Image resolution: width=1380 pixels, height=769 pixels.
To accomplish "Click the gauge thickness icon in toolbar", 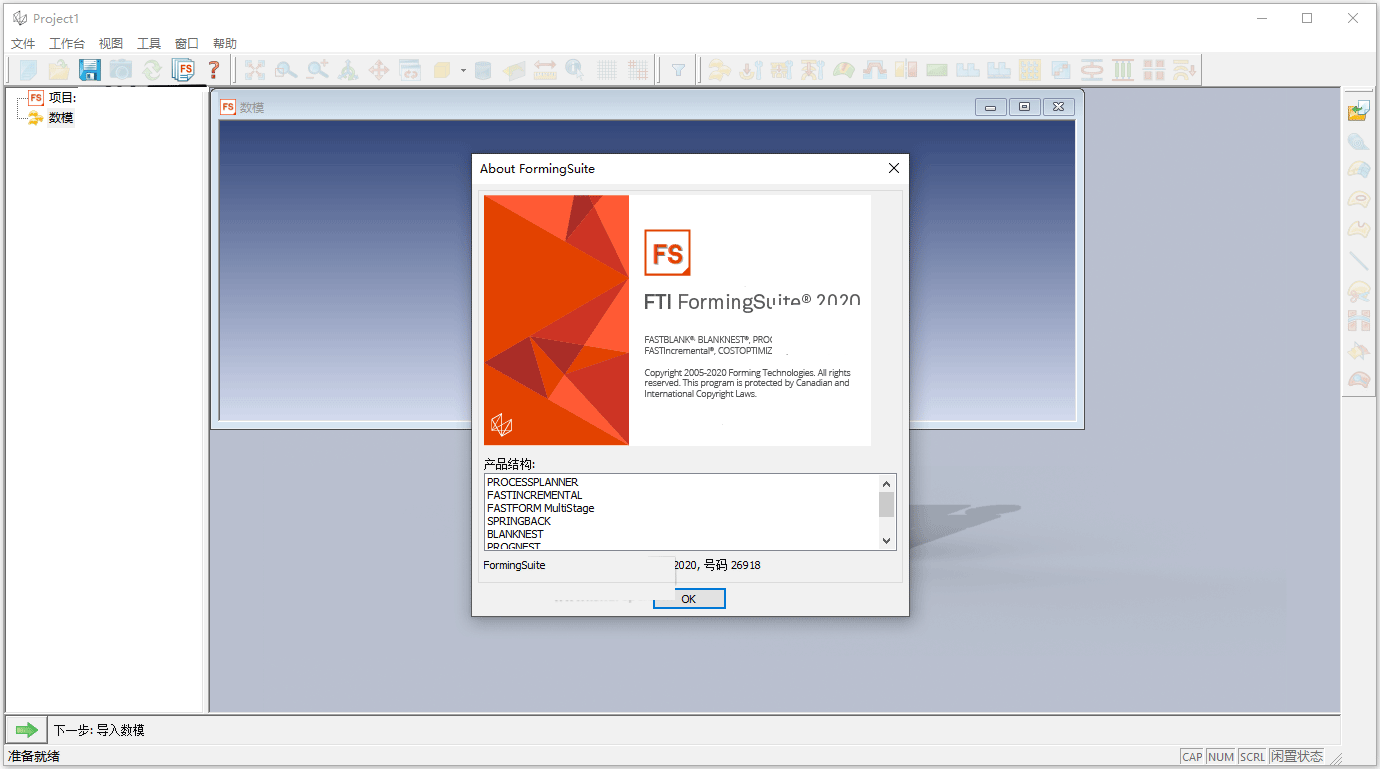I will [x=844, y=69].
